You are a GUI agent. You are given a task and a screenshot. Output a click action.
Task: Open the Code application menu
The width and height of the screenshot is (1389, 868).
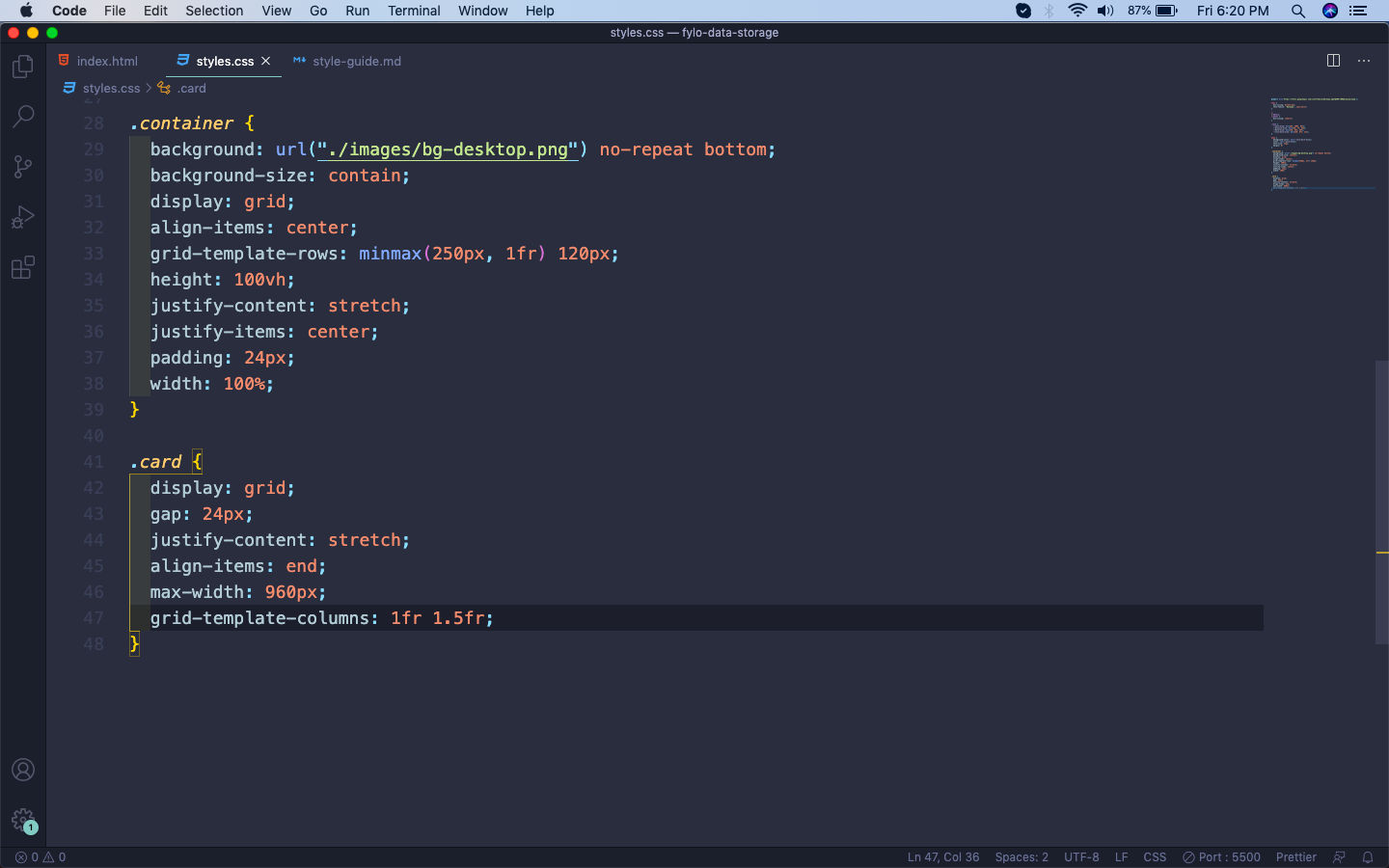point(68,11)
